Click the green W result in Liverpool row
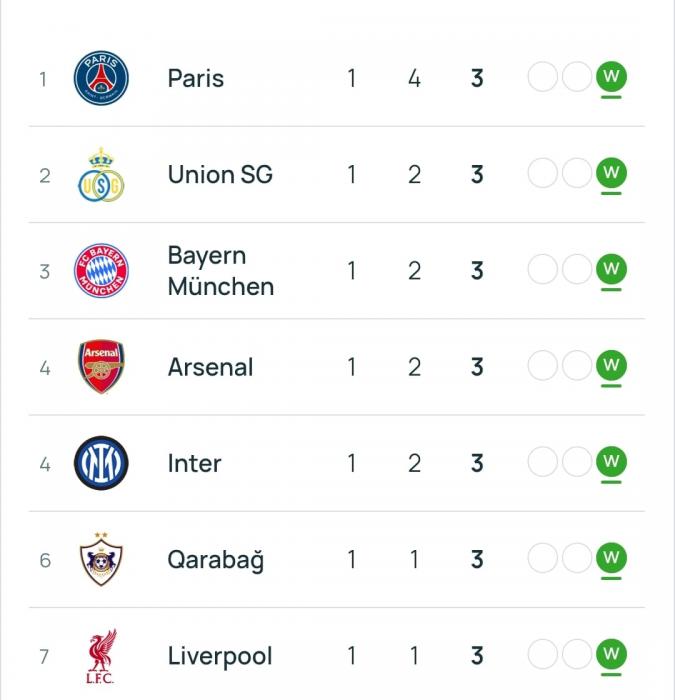This screenshot has width=675, height=700. pyautogui.click(x=611, y=654)
